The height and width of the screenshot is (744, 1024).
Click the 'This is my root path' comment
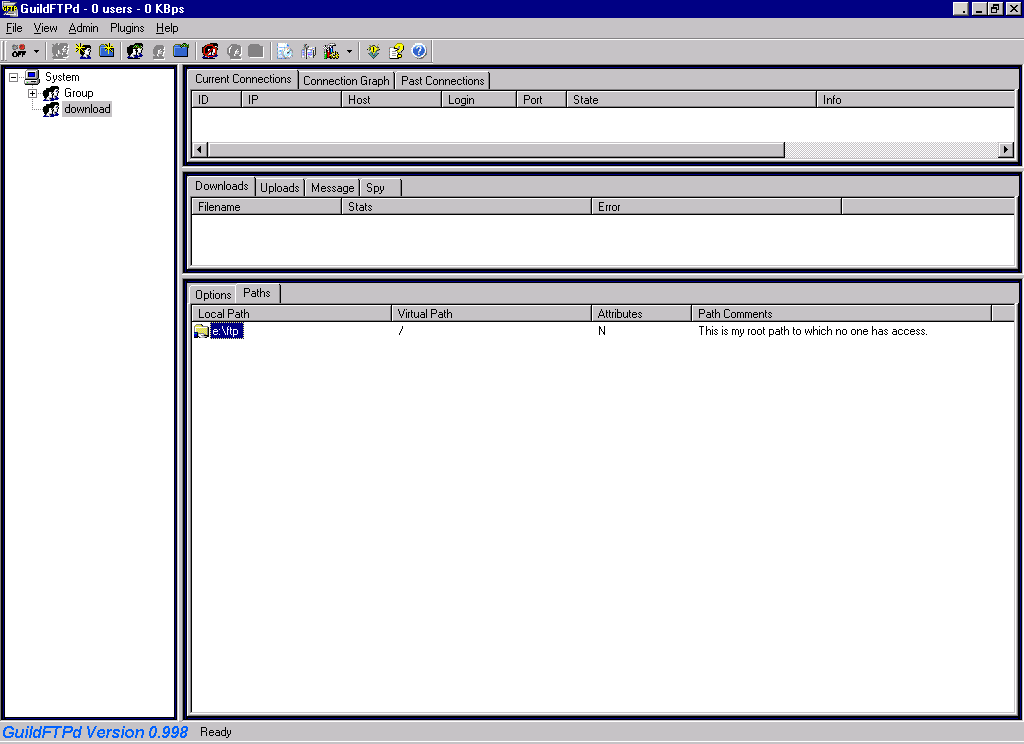pos(812,331)
